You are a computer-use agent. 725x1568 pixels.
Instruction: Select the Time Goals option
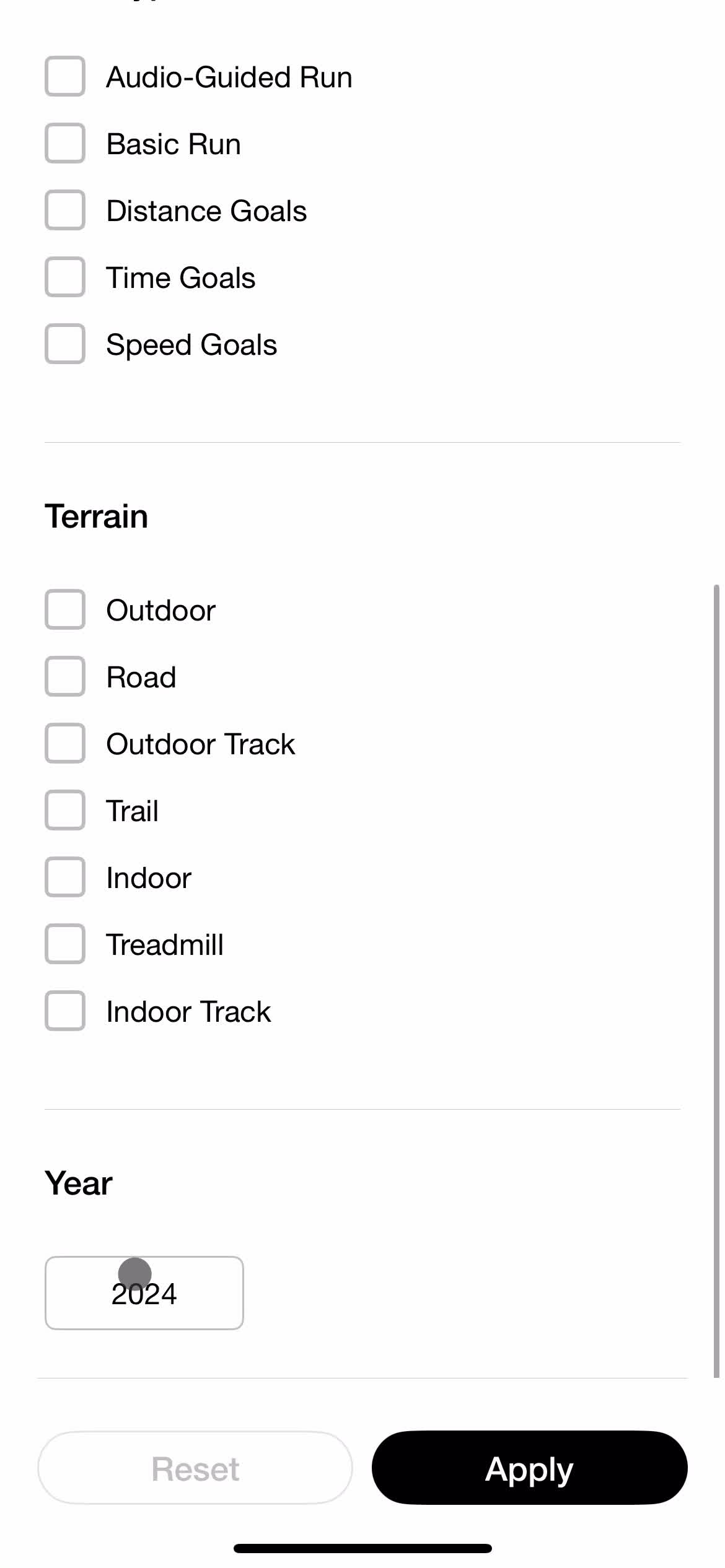coord(64,277)
